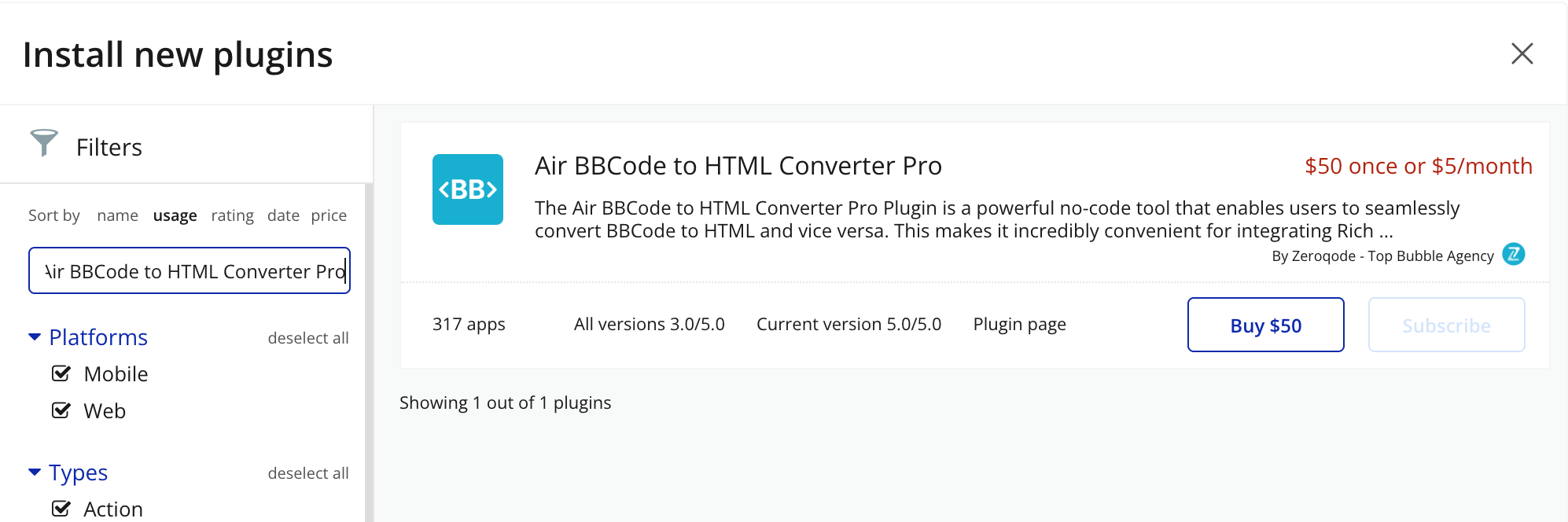Click the Subscribe button
The image size is (1568, 522).
[x=1446, y=325]
